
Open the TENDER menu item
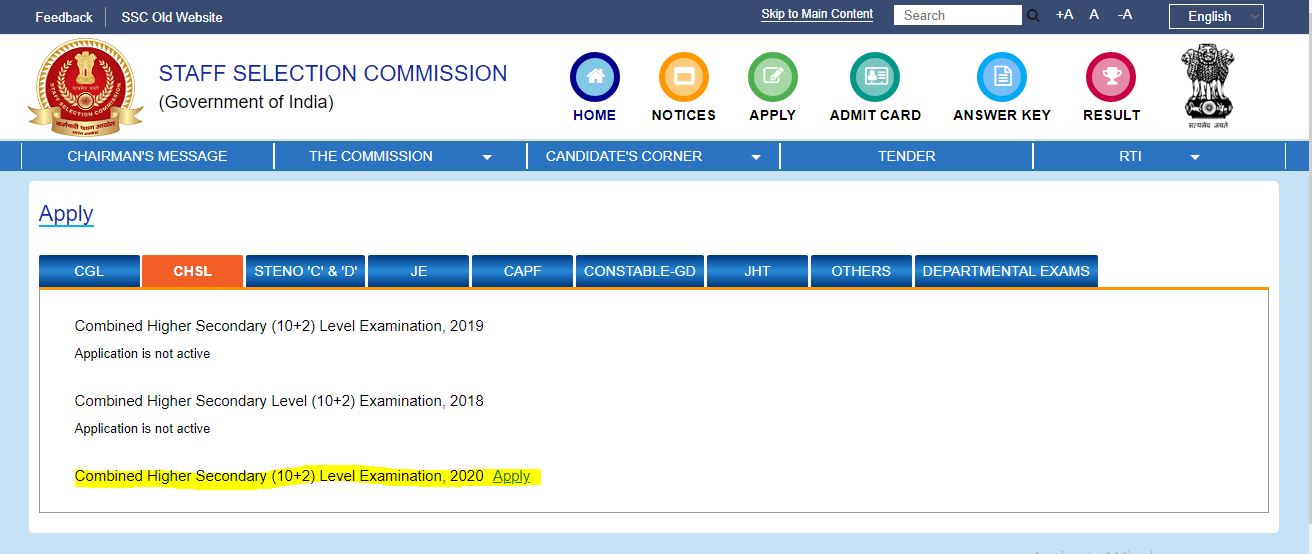906,156
